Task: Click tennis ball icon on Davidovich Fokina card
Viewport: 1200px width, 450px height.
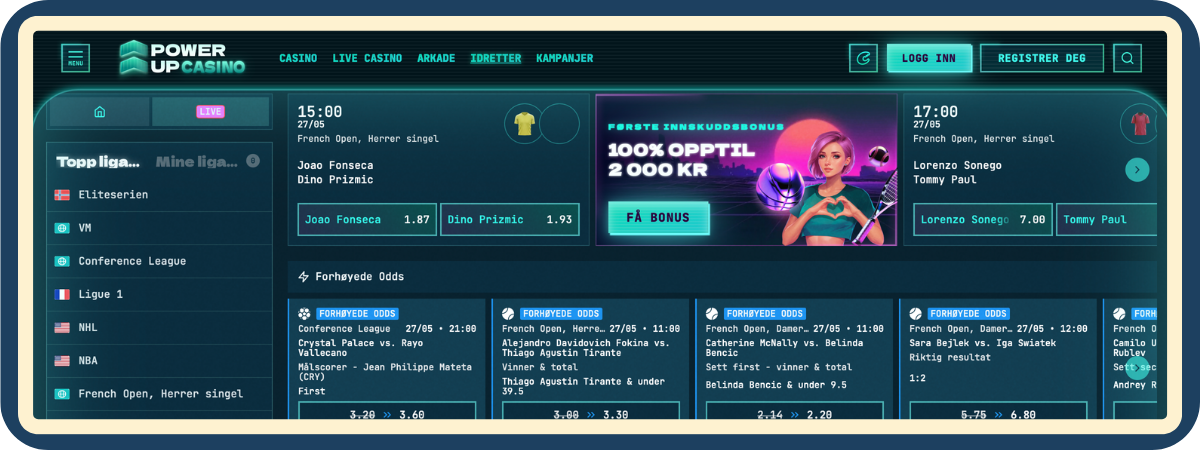Action: (x=508, y=313)
